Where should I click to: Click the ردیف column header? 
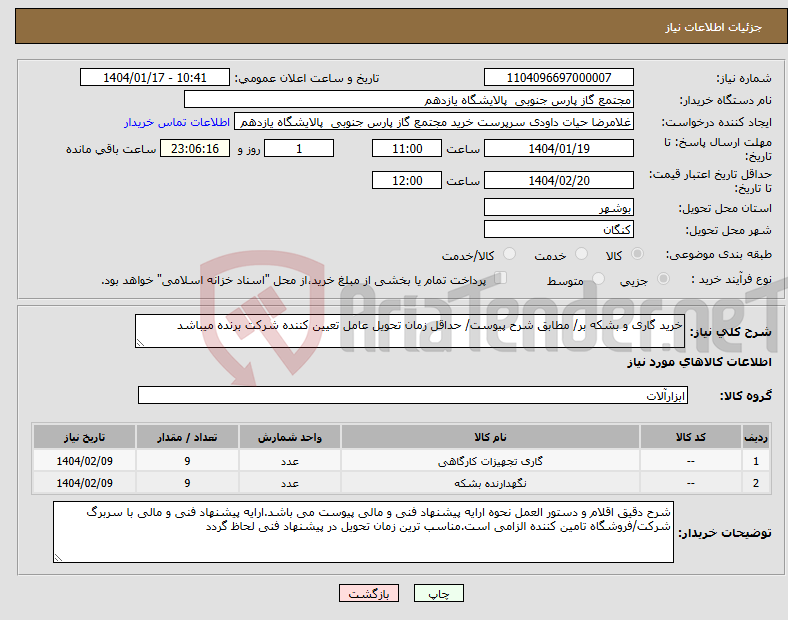coord(756,437)
